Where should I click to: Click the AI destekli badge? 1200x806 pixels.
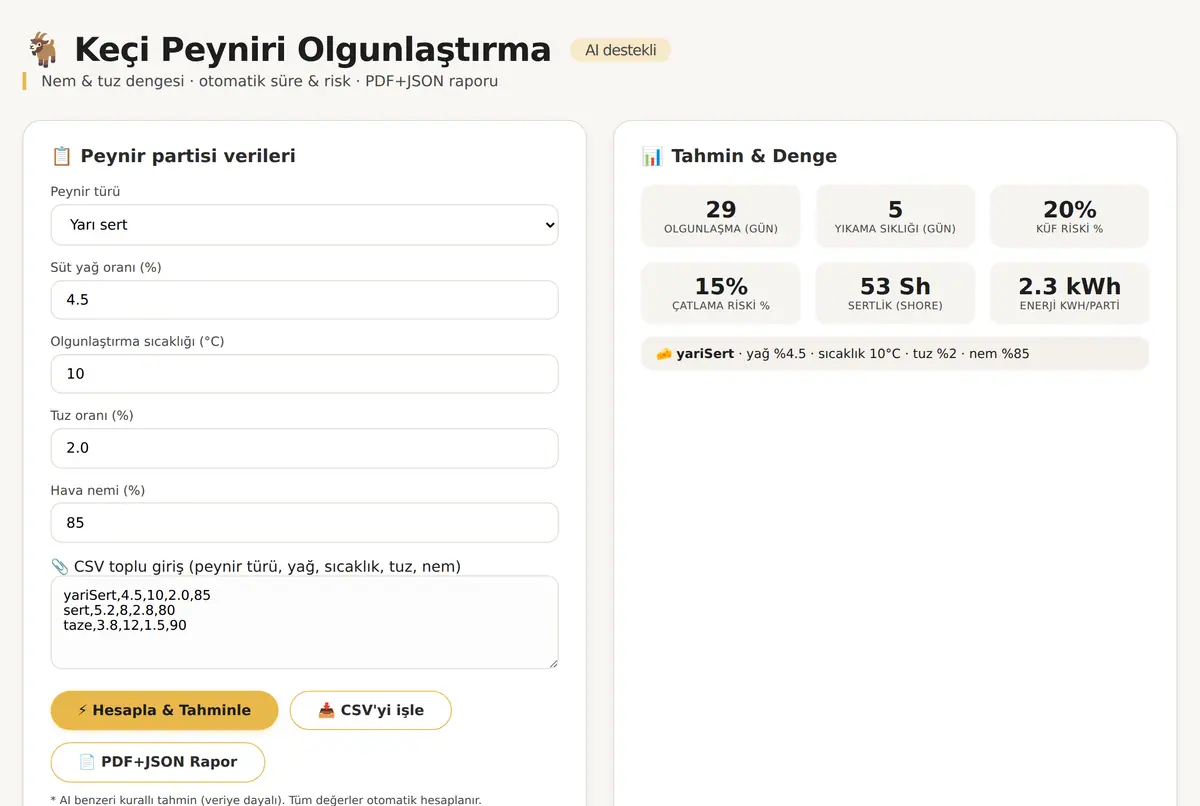(621, 50)
